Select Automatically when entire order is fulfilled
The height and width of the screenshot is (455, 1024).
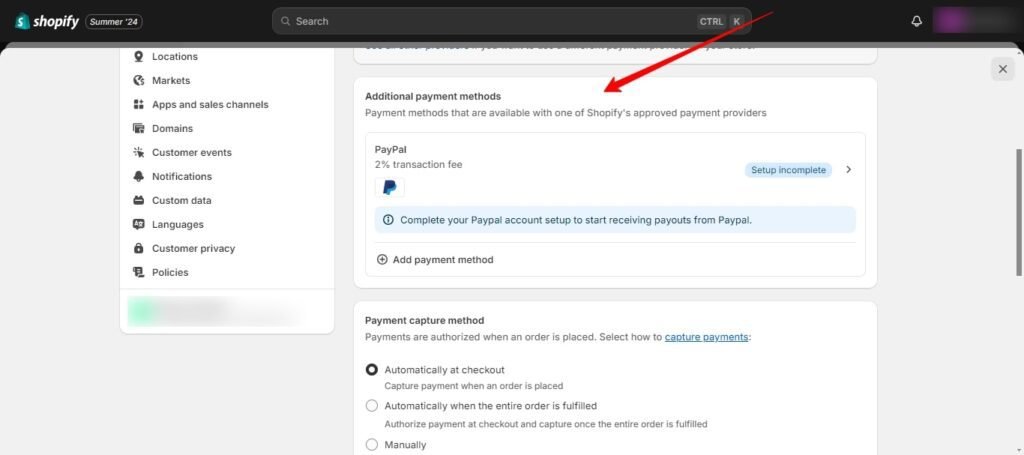coord(372,406)
